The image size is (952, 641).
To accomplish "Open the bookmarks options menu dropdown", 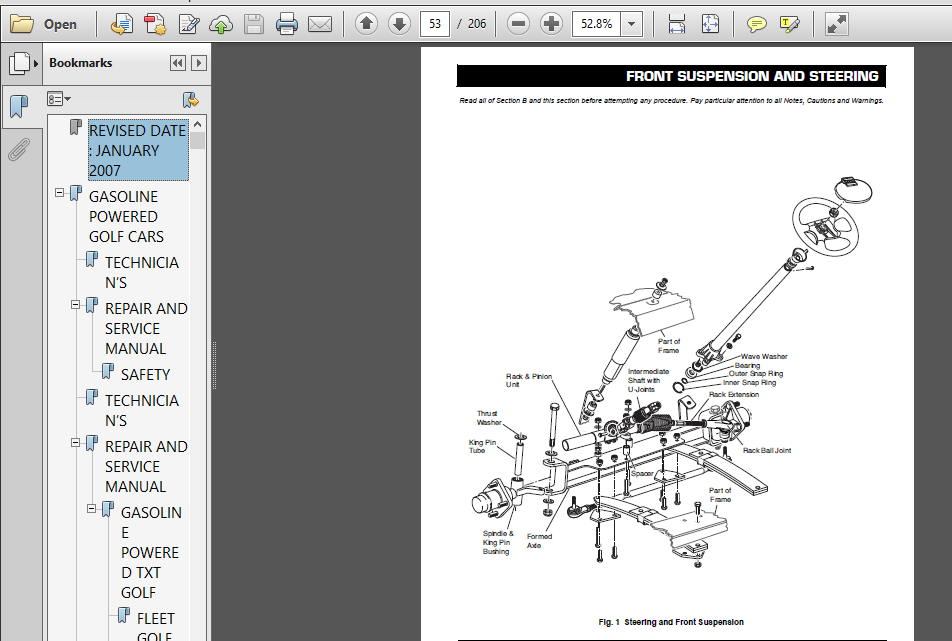I will [x=59, y=99].
